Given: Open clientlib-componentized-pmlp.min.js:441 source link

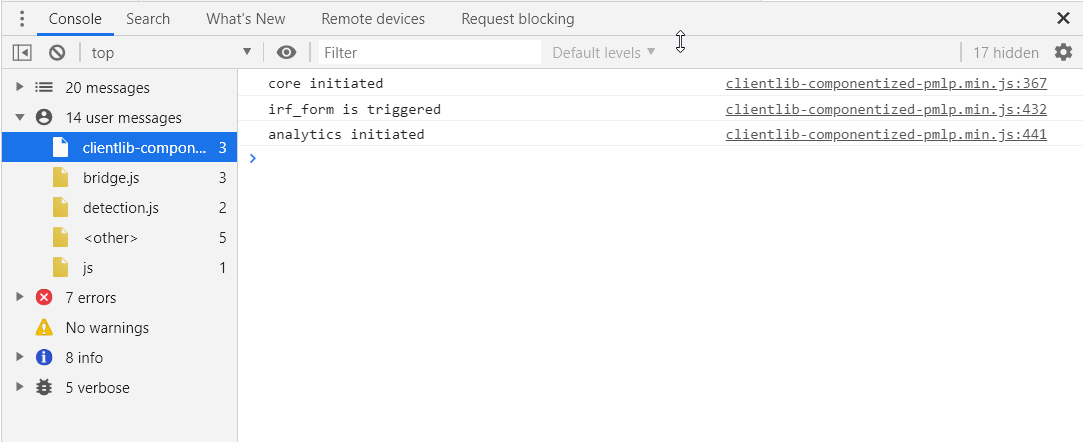Looking at the screenshot, I should 886,134.
